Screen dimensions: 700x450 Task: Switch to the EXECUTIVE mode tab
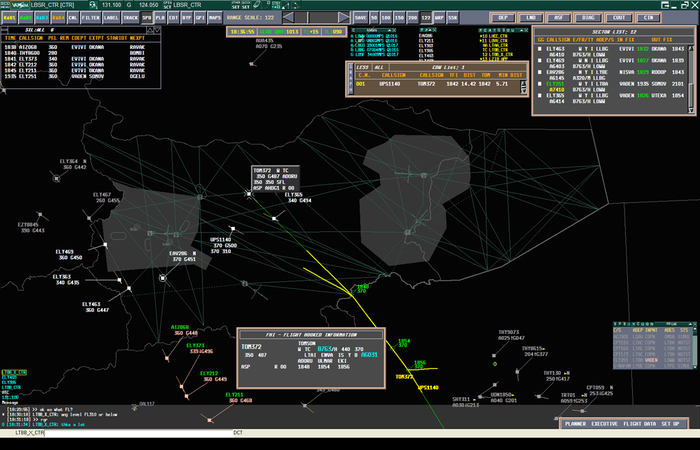604,424
